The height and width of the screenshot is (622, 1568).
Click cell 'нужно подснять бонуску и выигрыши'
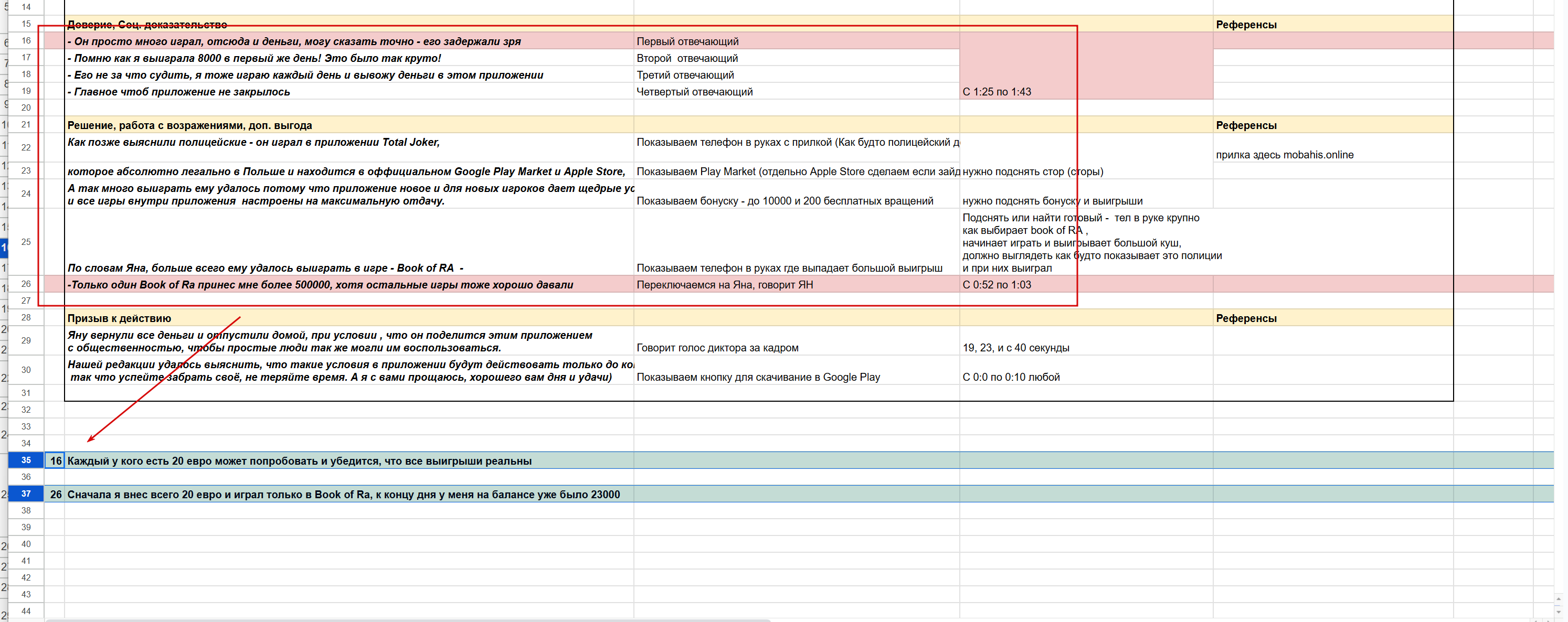1086,194
